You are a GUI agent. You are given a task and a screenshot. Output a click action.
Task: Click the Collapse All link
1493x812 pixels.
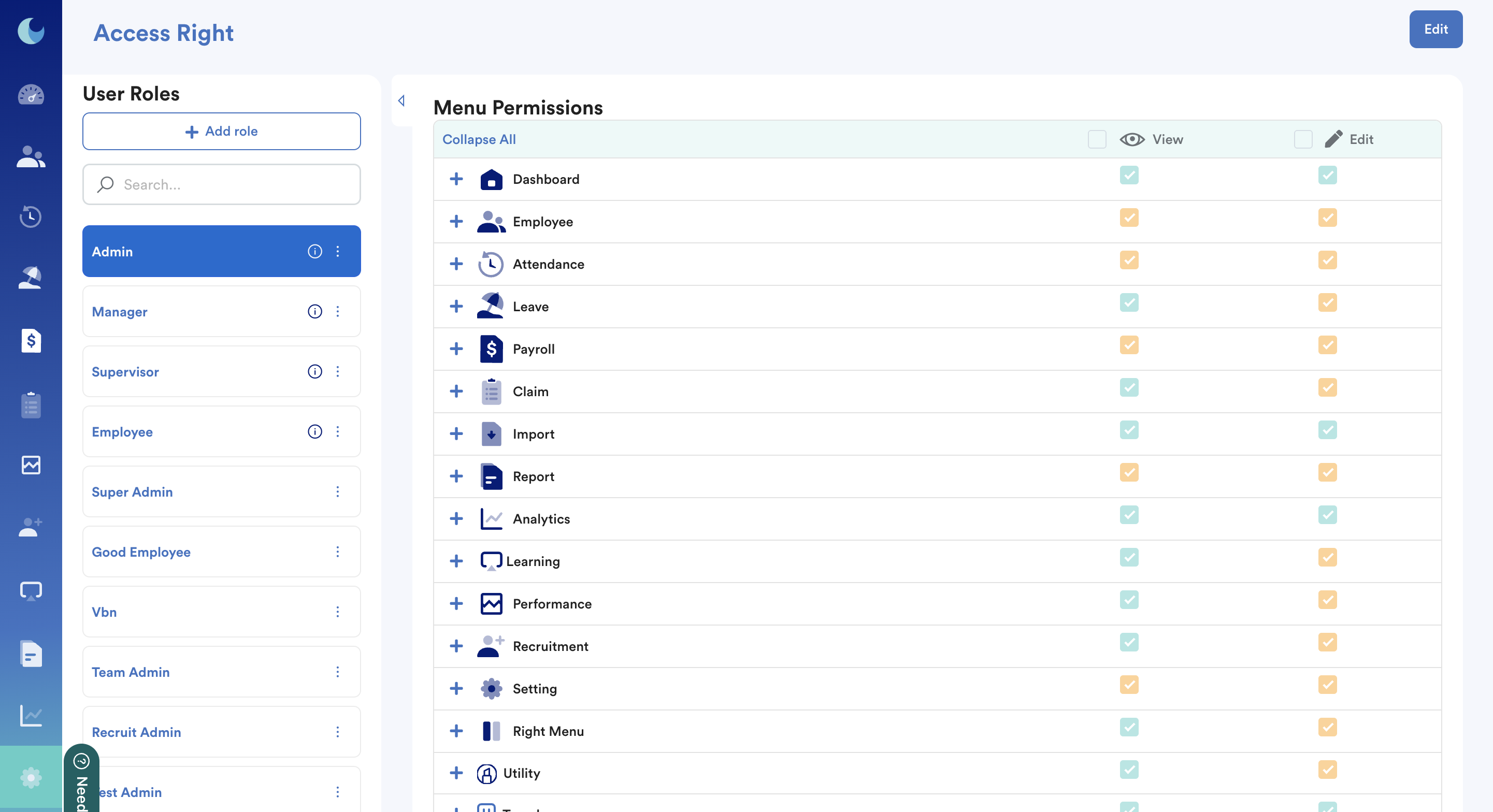[x=479, y=140]
